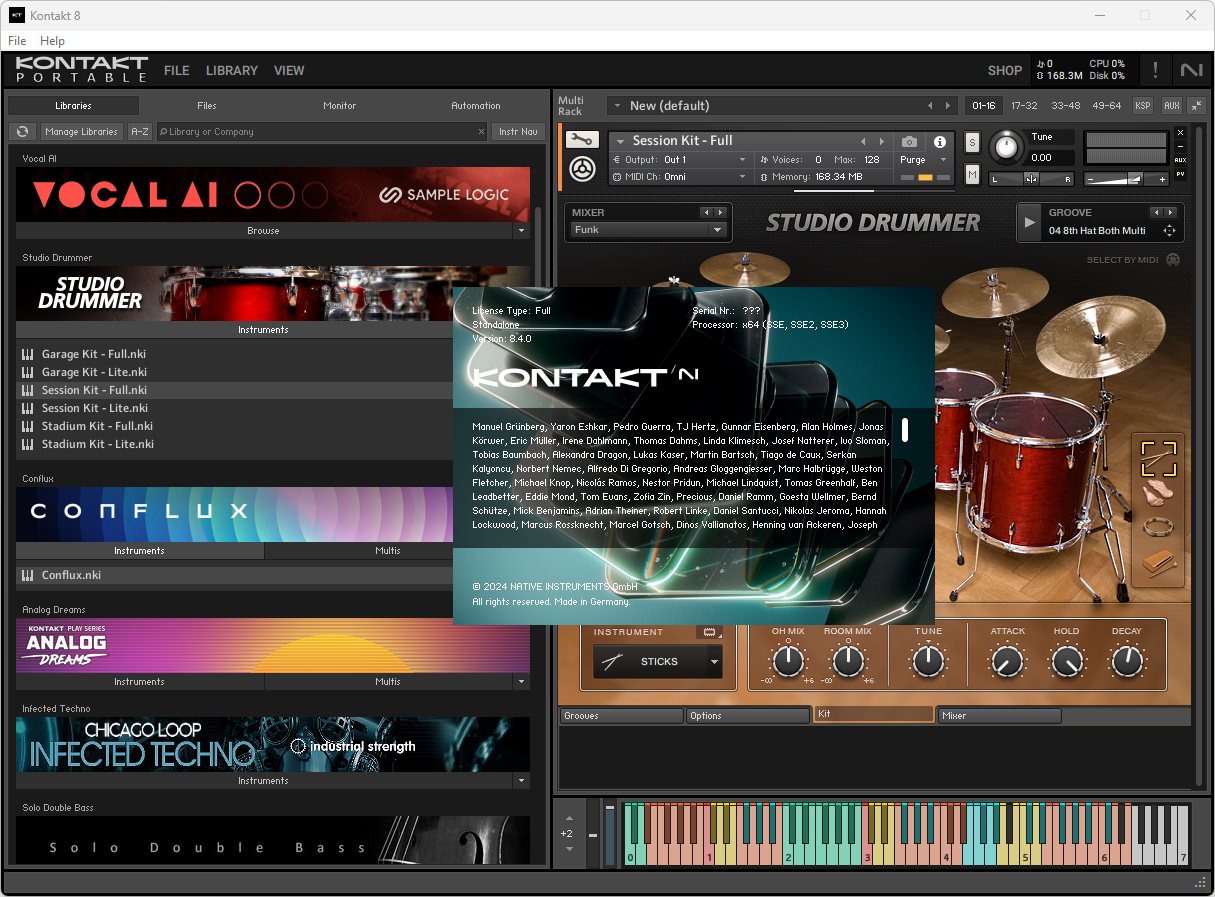Click the pan center icon between L and R
The width and height of the screenshot is (1215, 897).
[x=1031, y=179]
